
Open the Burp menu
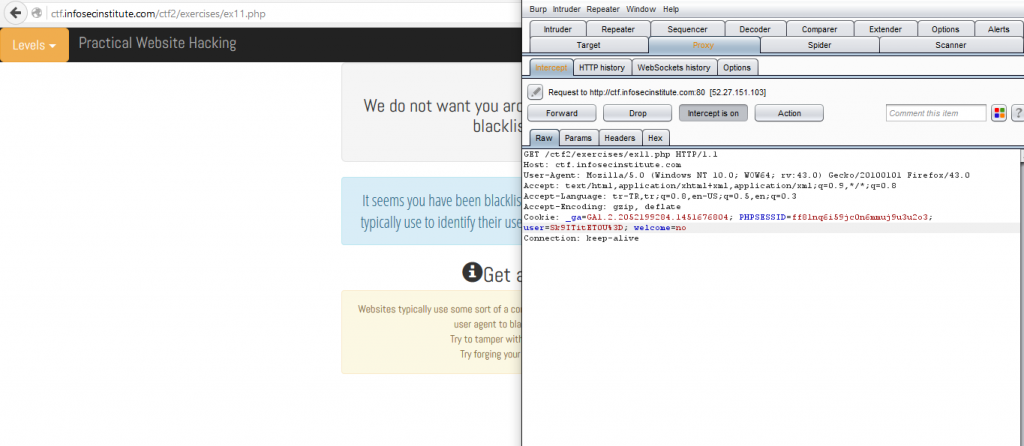[x=538, y=9]
